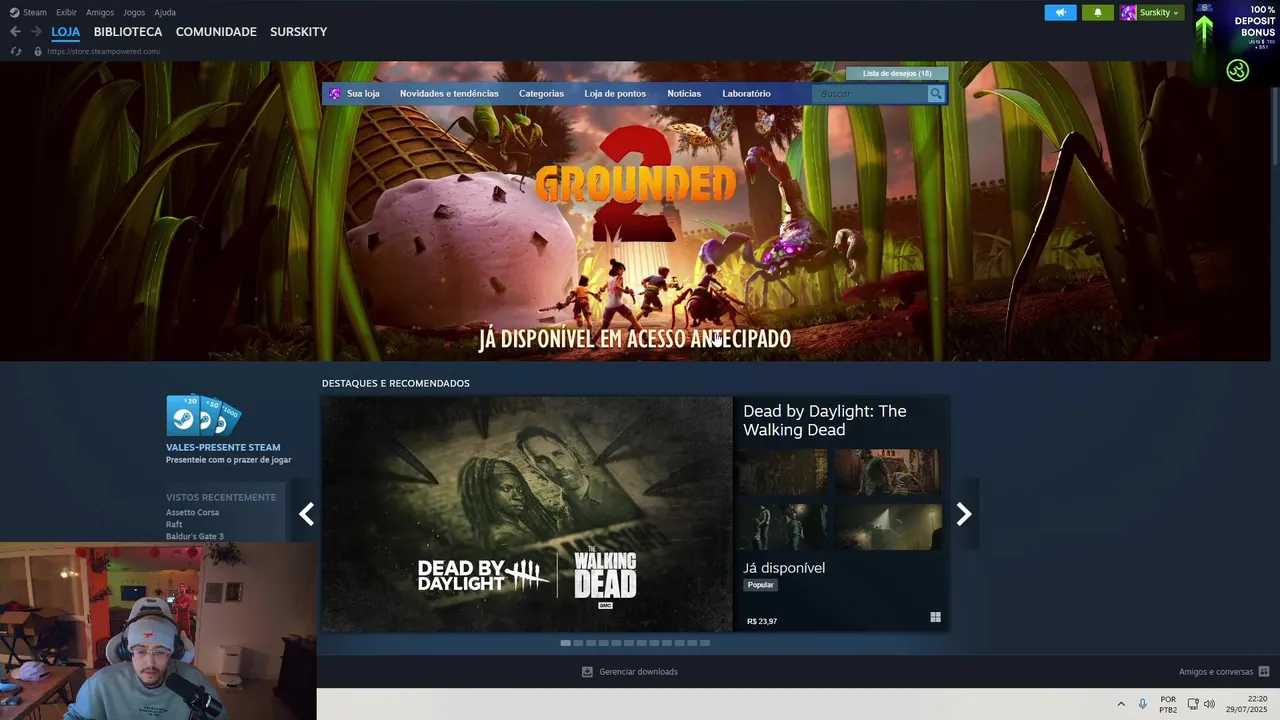The image size is (1280, 720).
Task: Open the network icon in the system tray
Action: click(x=1193, y=704)
